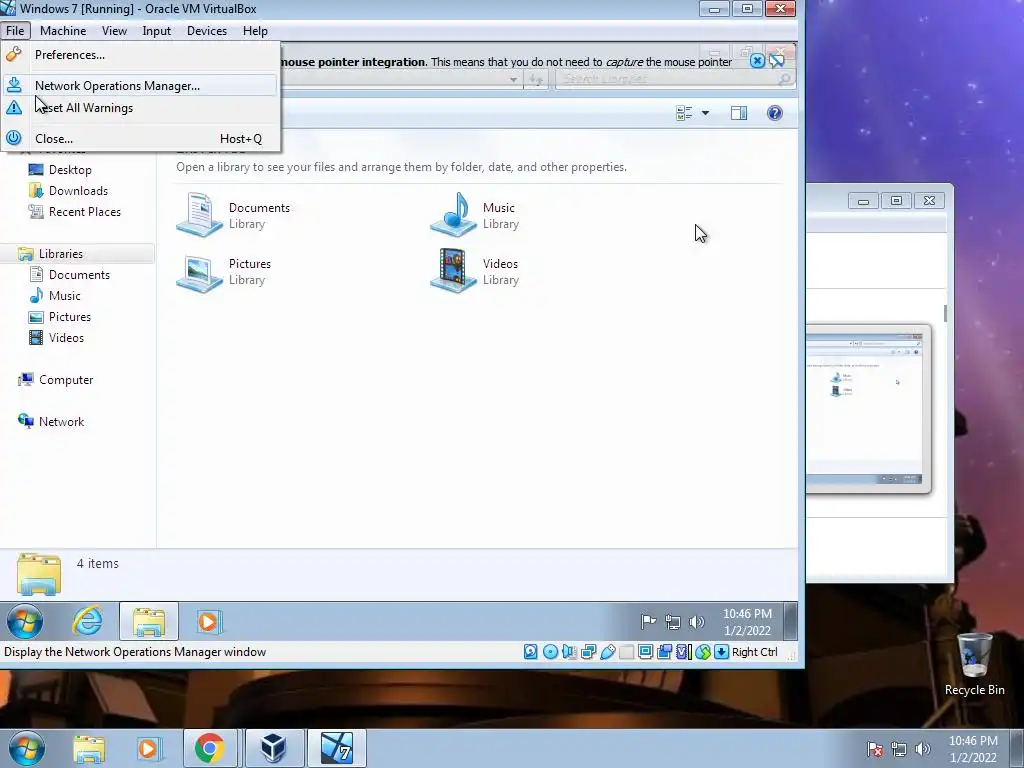Click hard disk activity status icon
The width and height of the screenshot is (1024, 768).
pyautogui.click(x=531, y=652)
